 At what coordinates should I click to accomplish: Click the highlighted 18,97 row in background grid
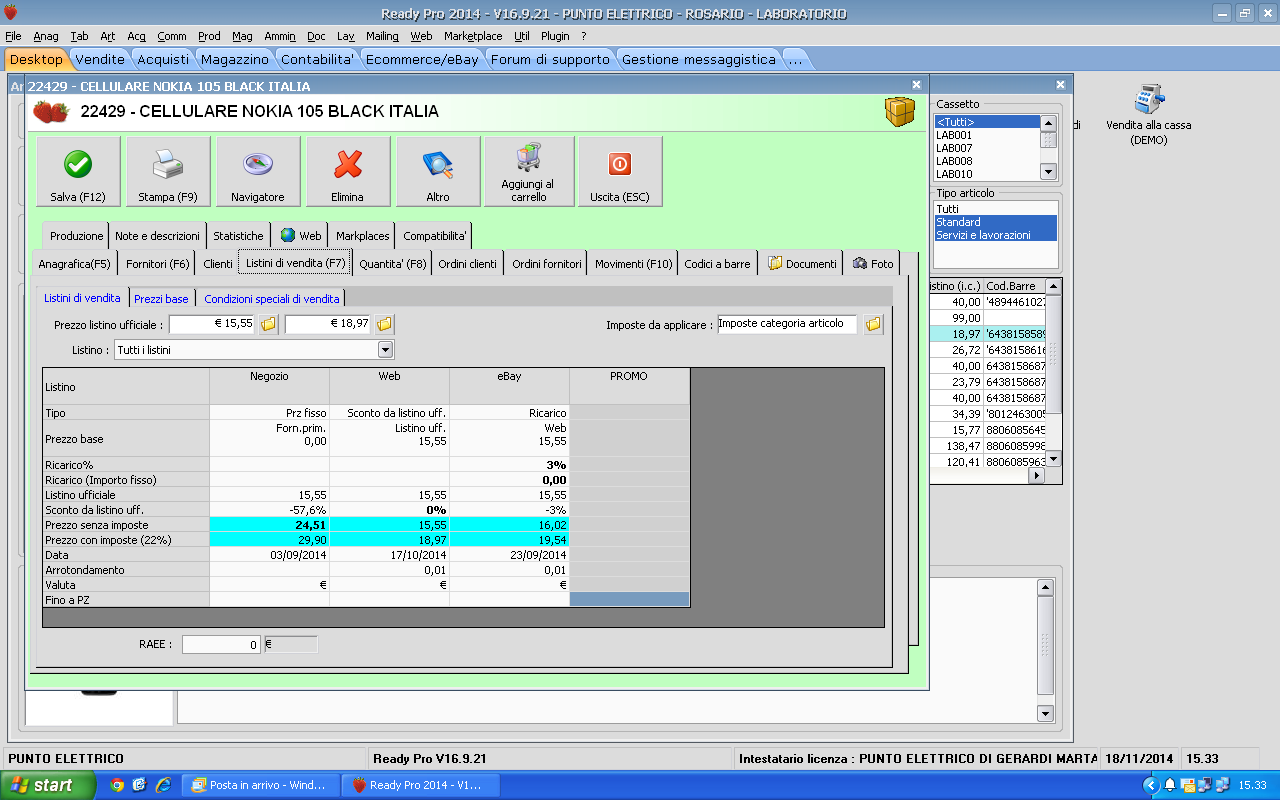[990, 334]
